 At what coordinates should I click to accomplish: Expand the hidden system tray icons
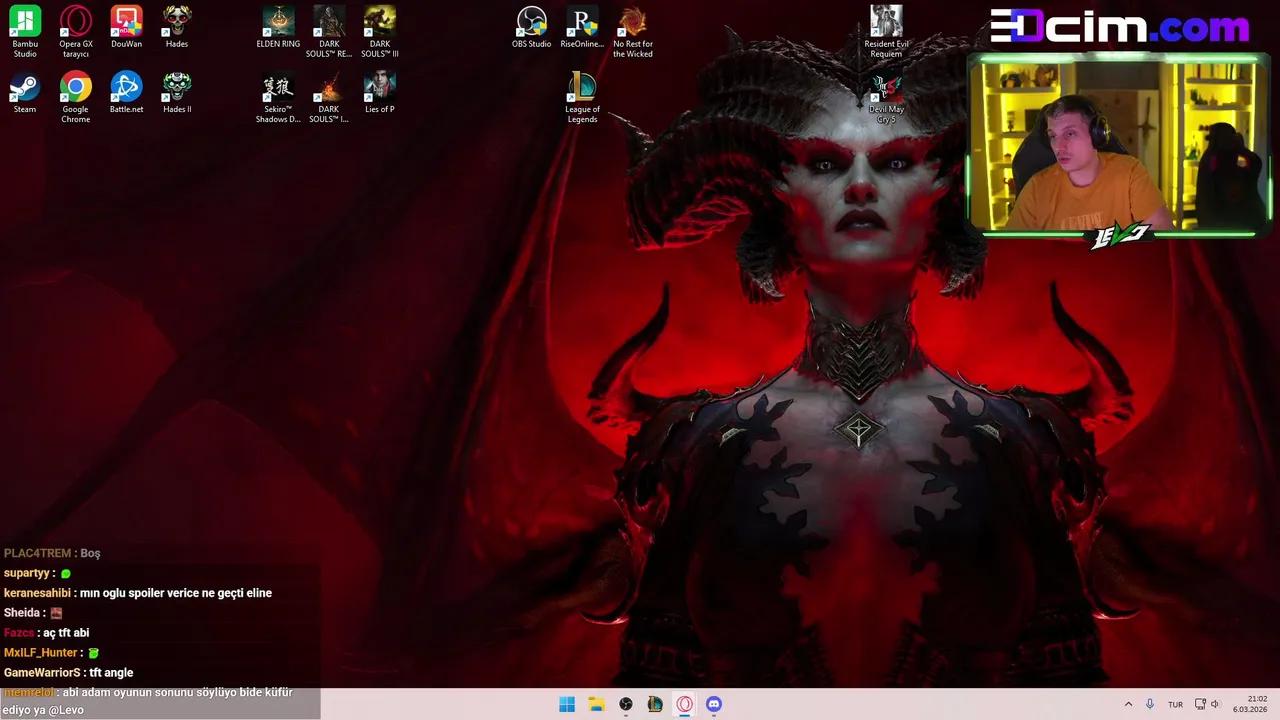(x=1129, y=704)
